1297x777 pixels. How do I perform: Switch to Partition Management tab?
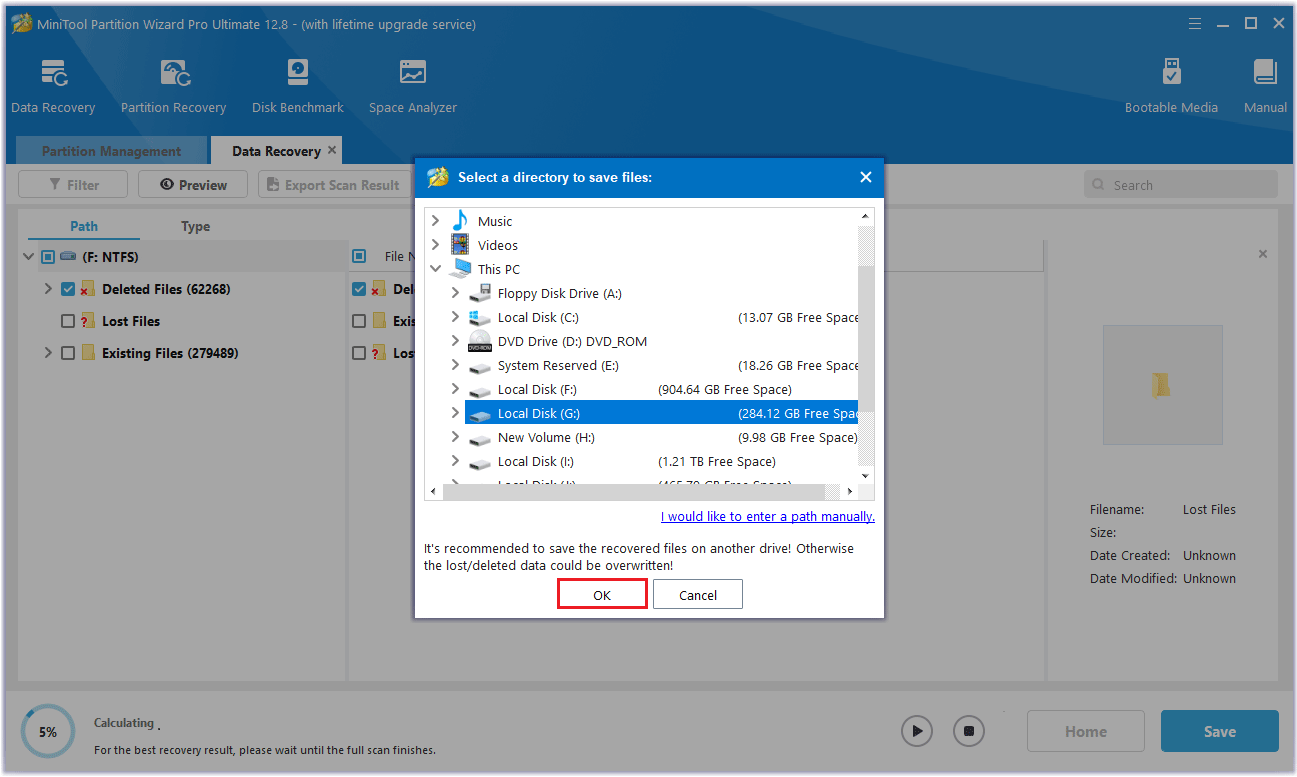pyautogui.click(x=111, y=151)
